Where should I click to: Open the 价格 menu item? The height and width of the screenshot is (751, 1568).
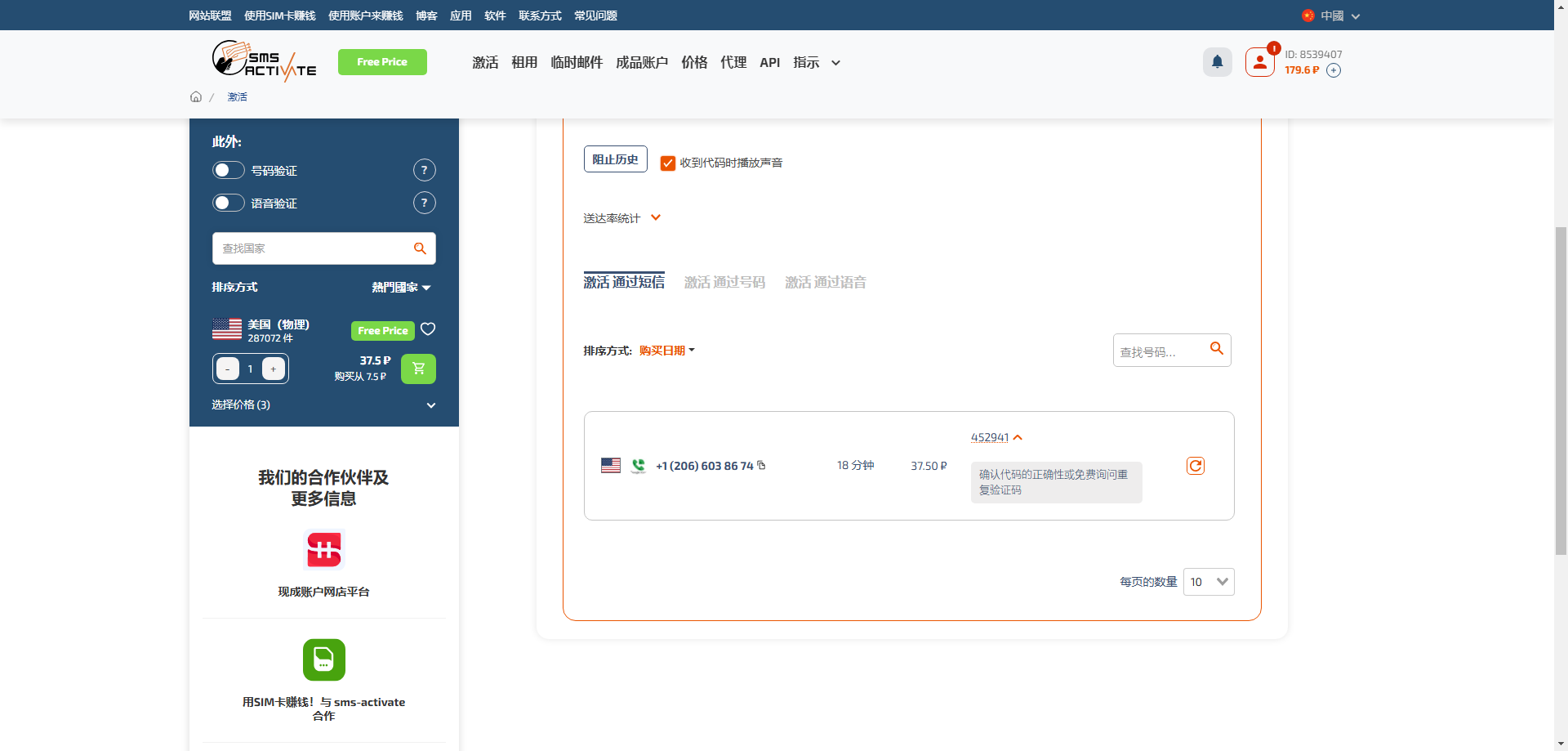(694, 63)
